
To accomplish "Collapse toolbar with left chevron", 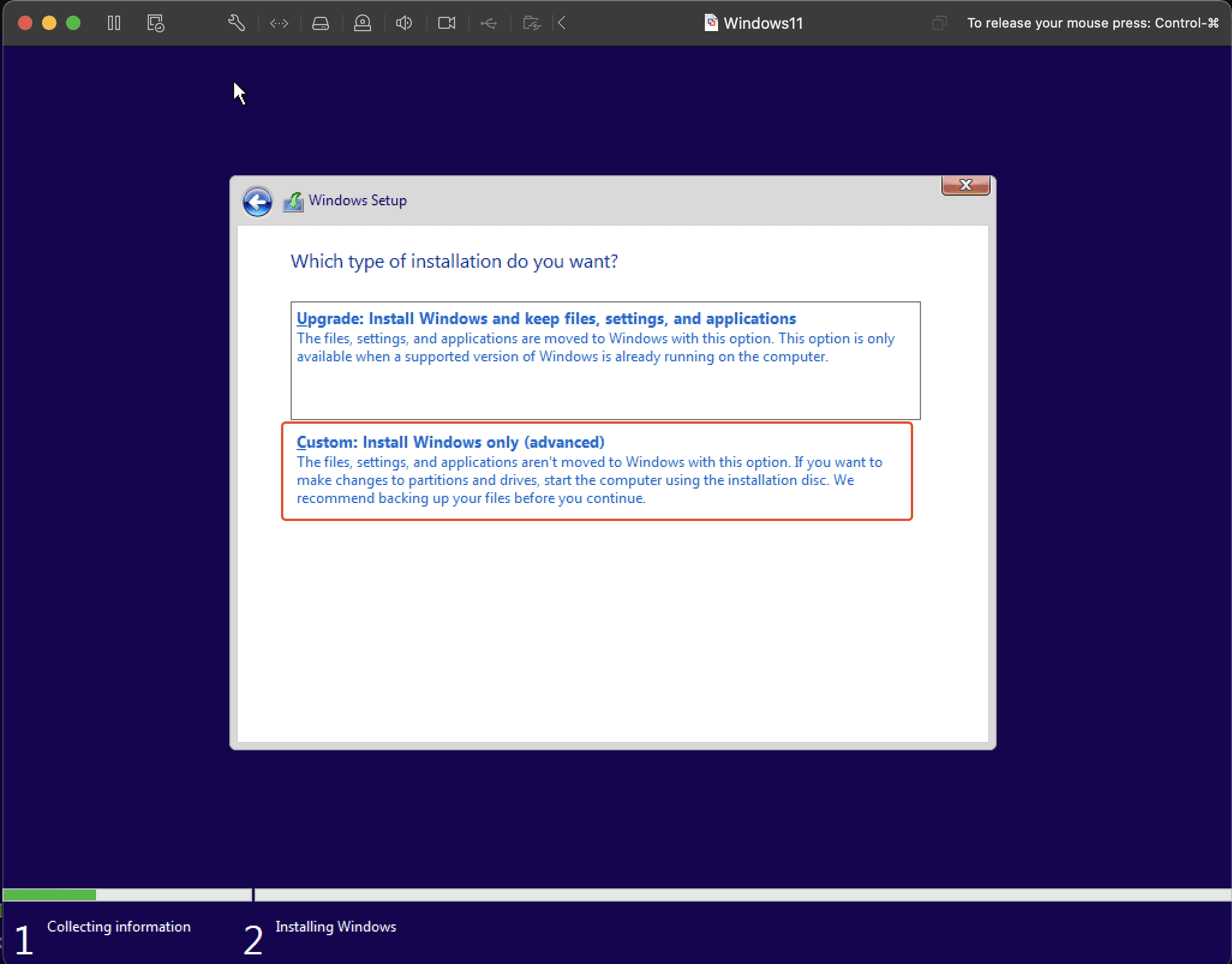I will tap(562, 23).
